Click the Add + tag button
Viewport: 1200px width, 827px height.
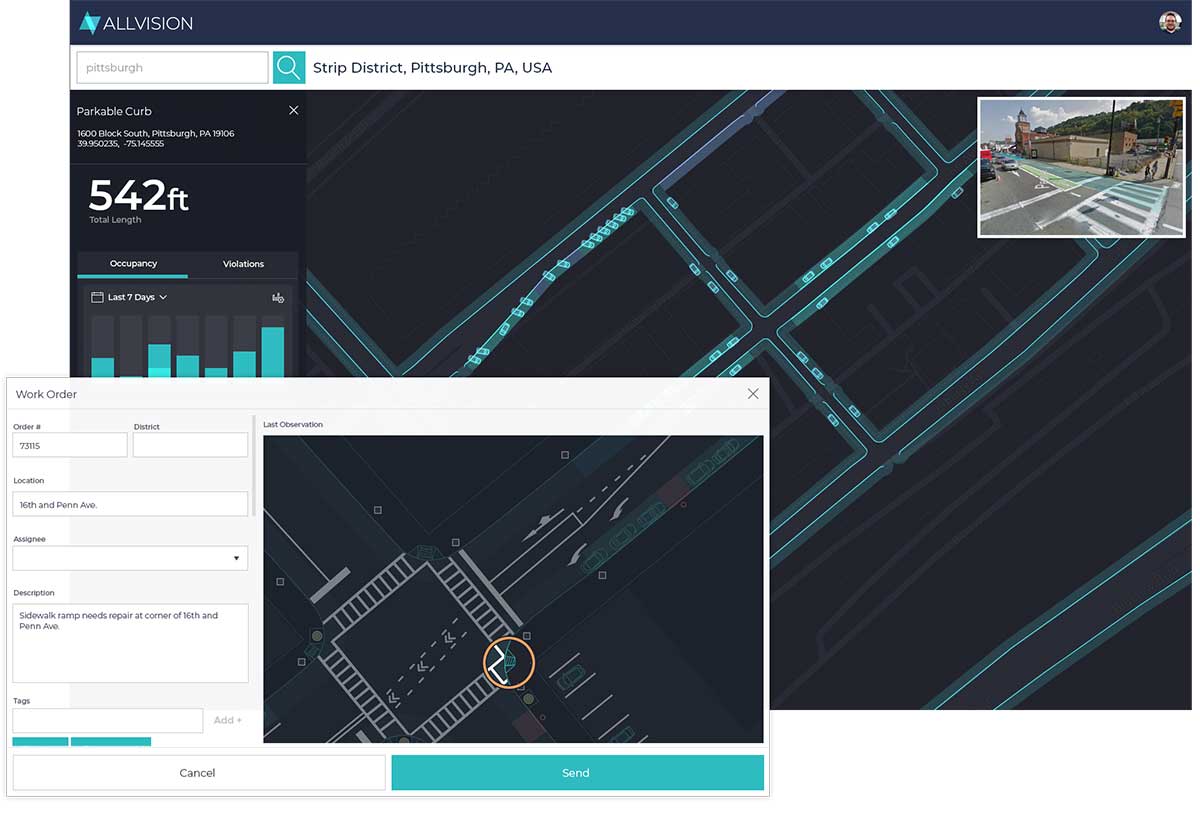228,720
